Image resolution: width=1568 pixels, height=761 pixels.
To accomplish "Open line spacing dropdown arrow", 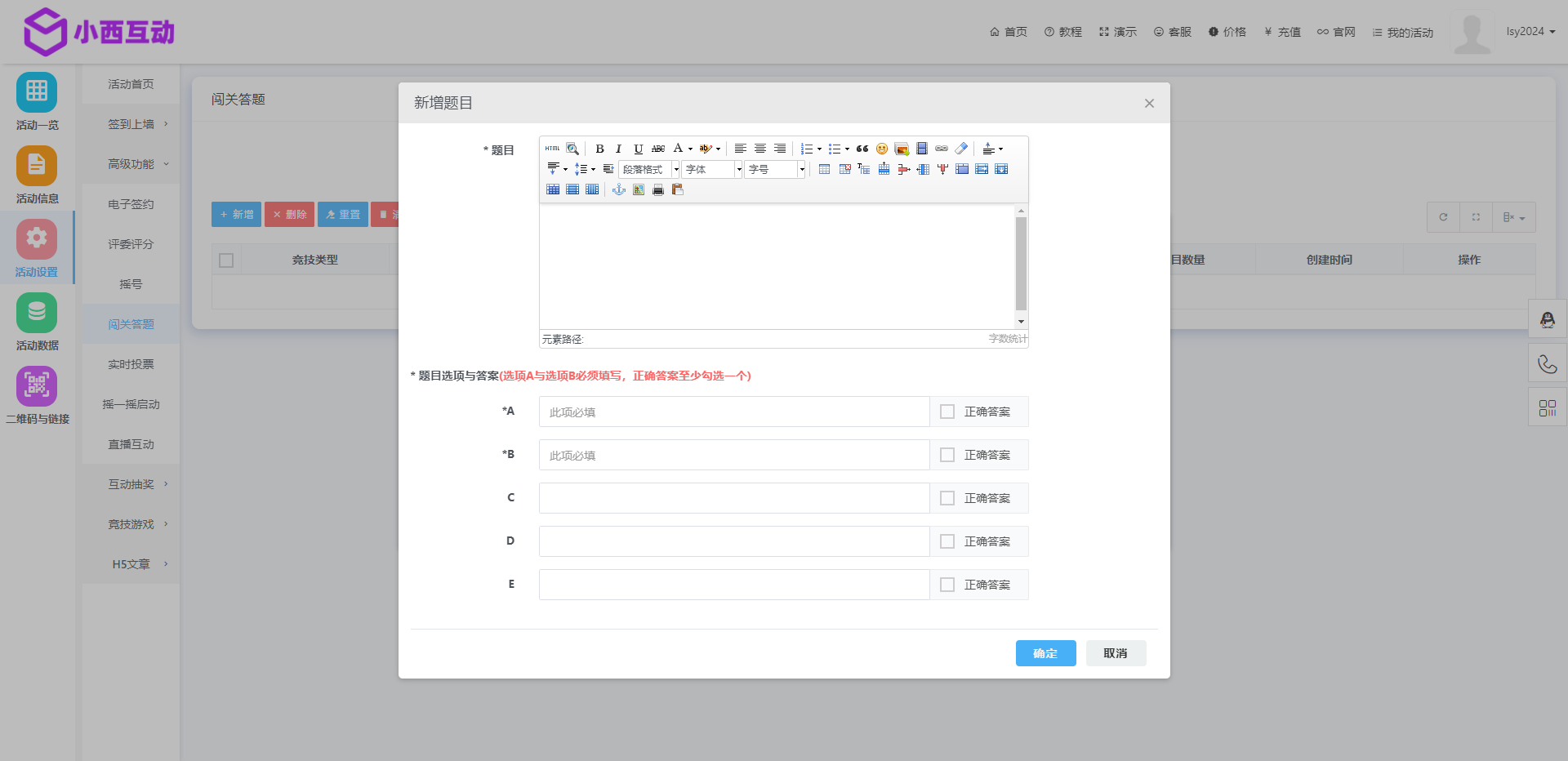I will click(x=593, y=169).
